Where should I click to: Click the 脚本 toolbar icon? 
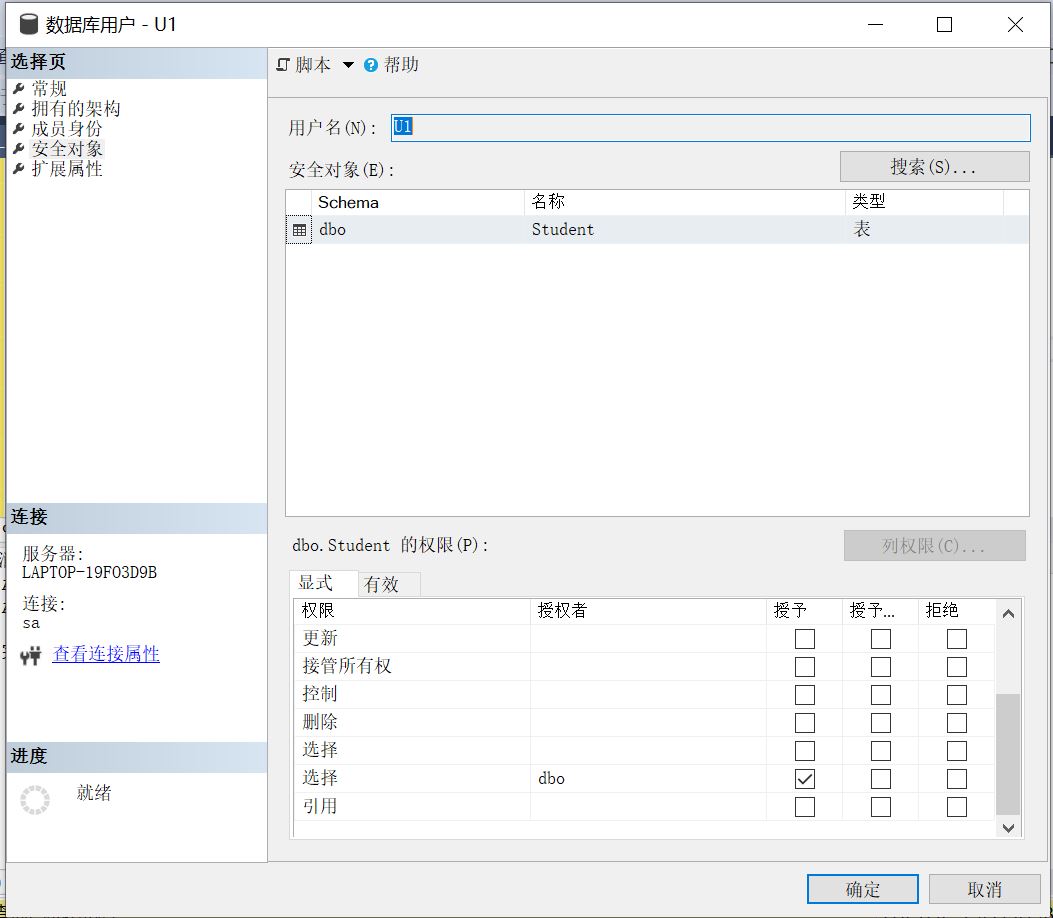click(x=283, y=65)
